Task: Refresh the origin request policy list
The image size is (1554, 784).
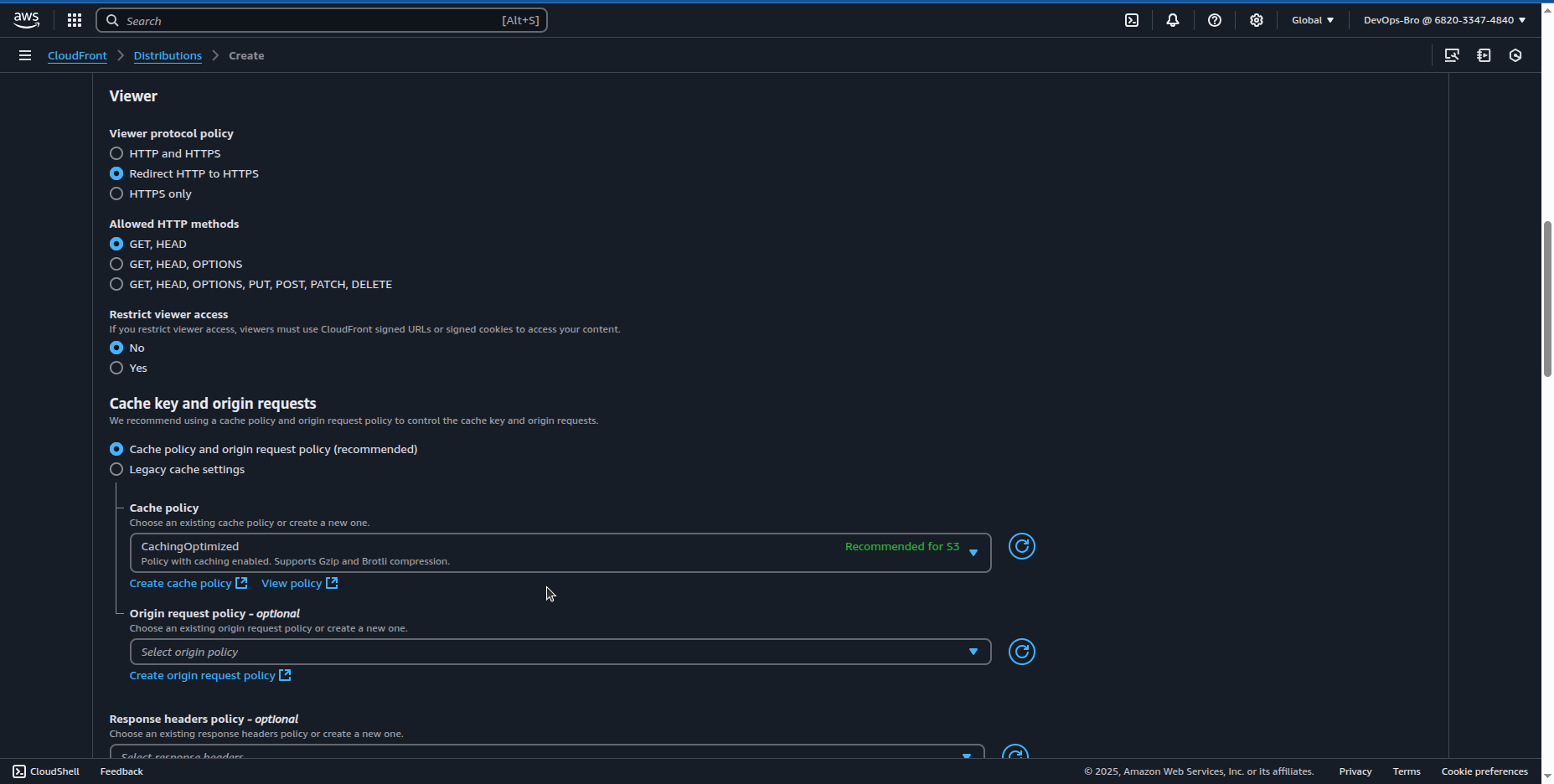Action: pos(1022,652)
